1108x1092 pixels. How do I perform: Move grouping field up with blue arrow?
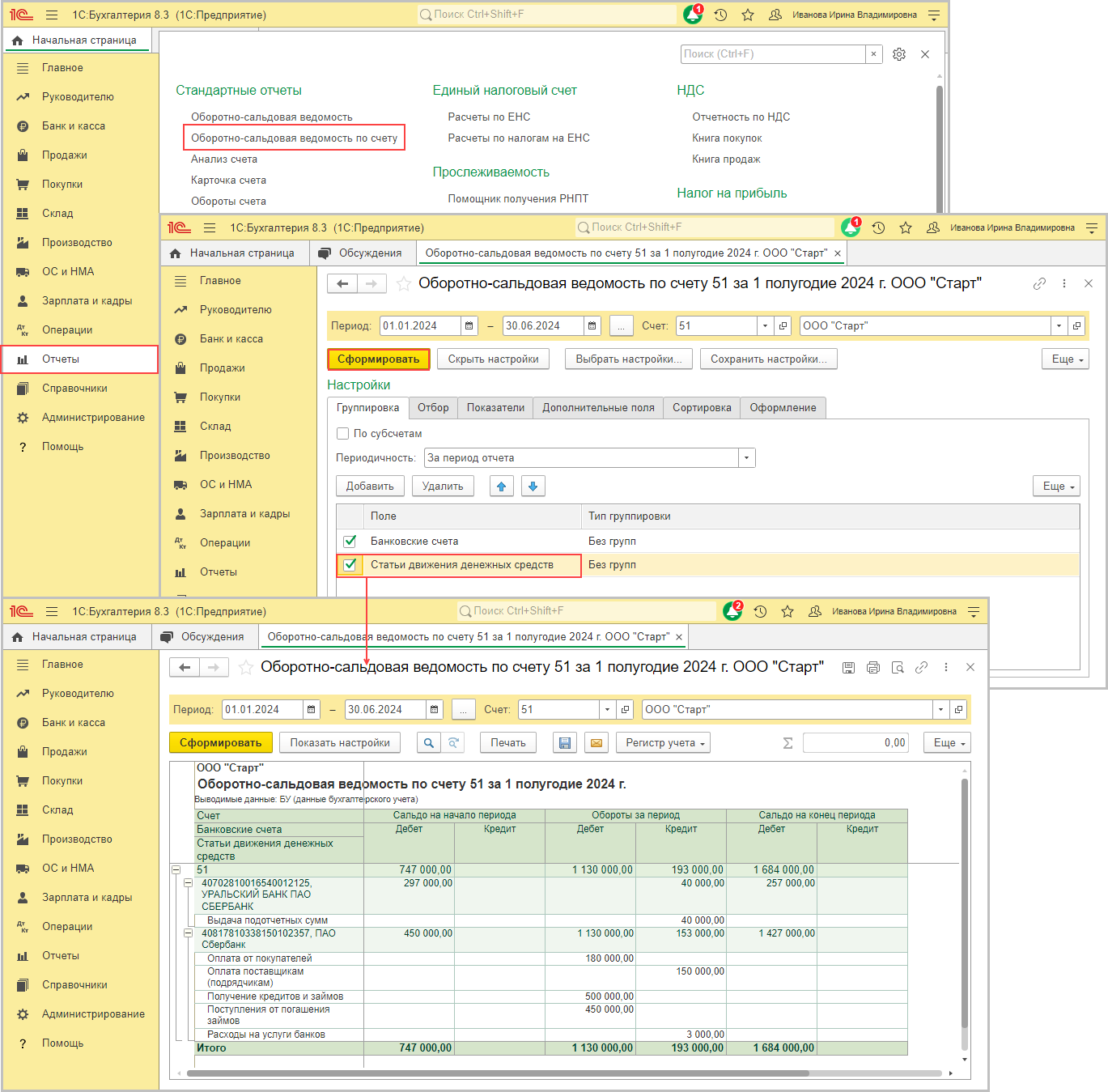[502, 487]
